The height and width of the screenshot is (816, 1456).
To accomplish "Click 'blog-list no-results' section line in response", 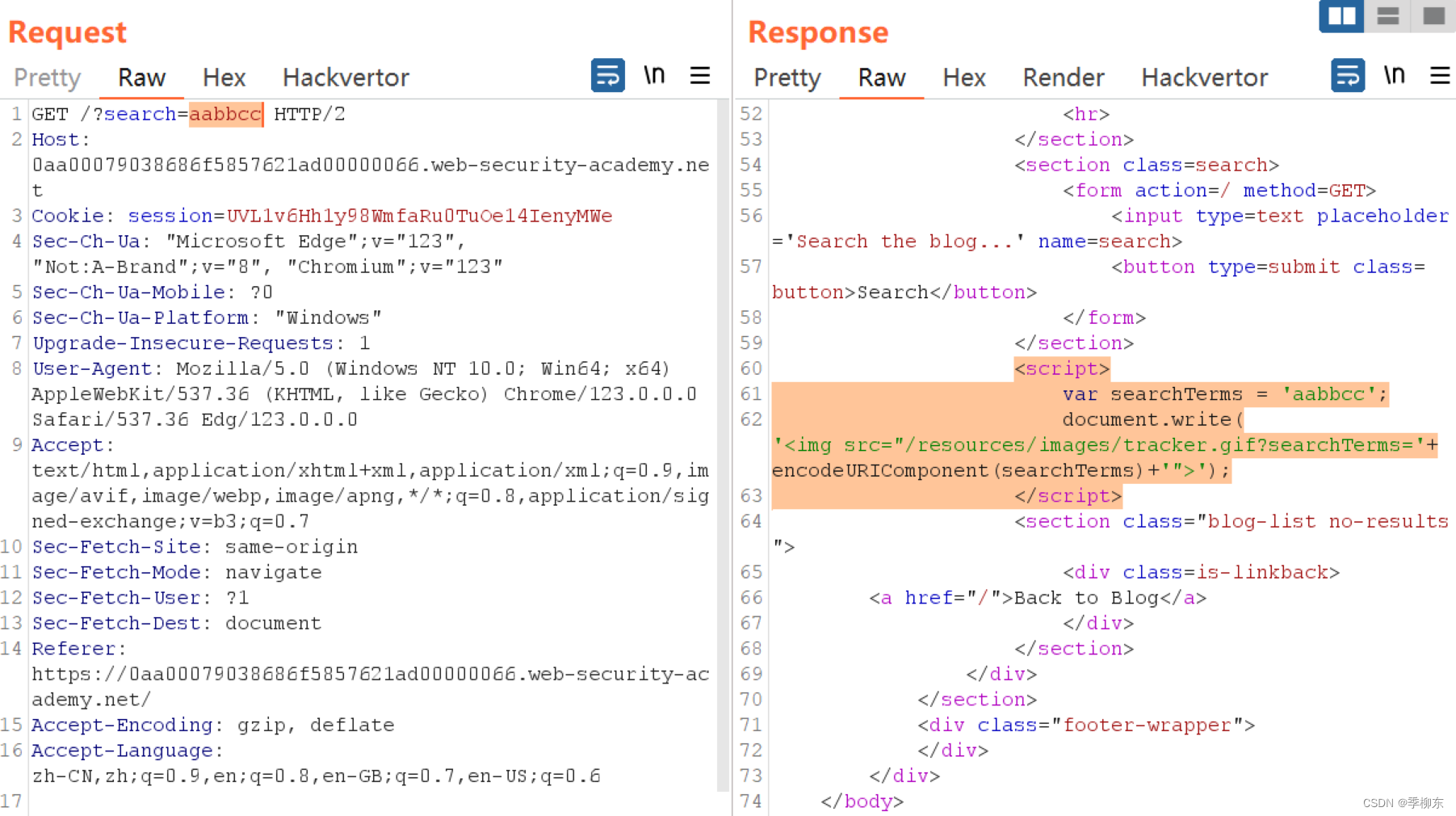I will (1232, 521).
